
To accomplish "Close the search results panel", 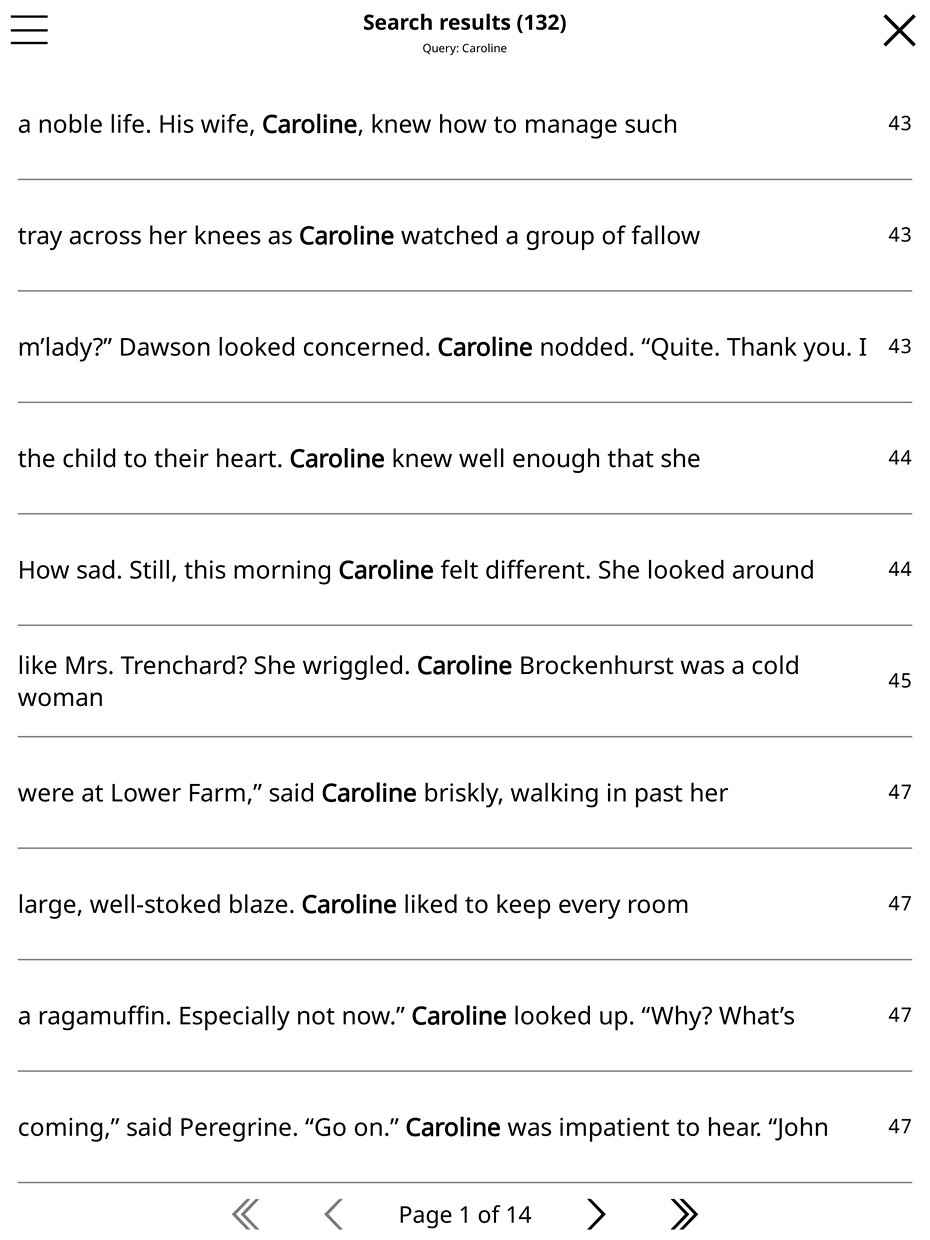I will pos(899,31).
